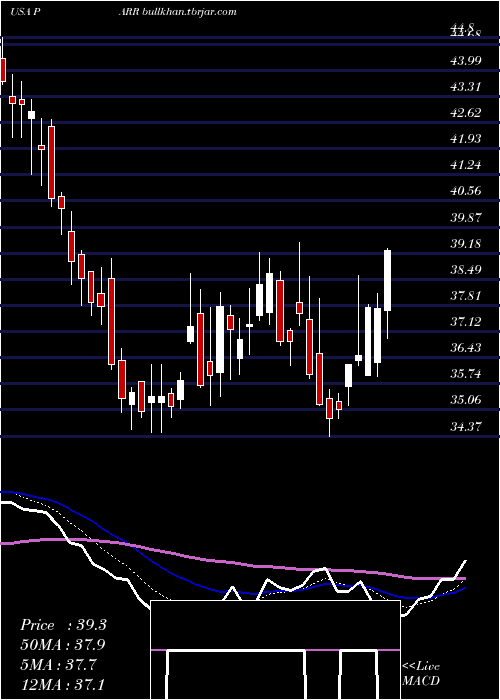Screen dimensions: 500x700
Task: Click the Price : 39.3 readout
Action: 63,625
